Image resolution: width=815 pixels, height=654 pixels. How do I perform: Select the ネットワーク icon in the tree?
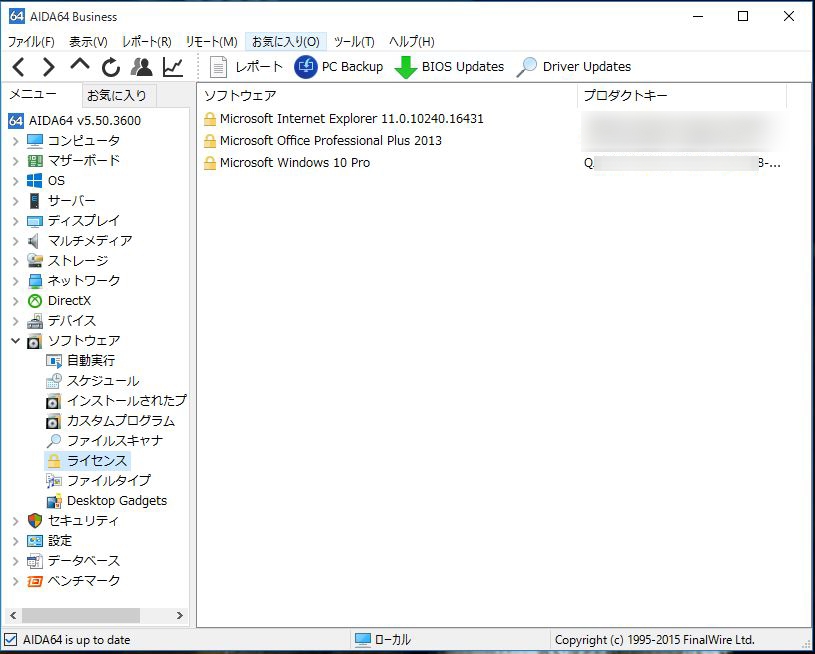35,281
